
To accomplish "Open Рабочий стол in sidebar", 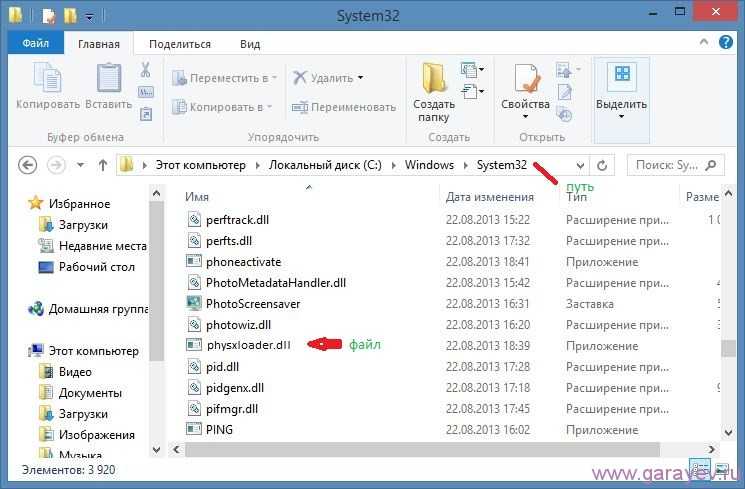I will point(96,267).
